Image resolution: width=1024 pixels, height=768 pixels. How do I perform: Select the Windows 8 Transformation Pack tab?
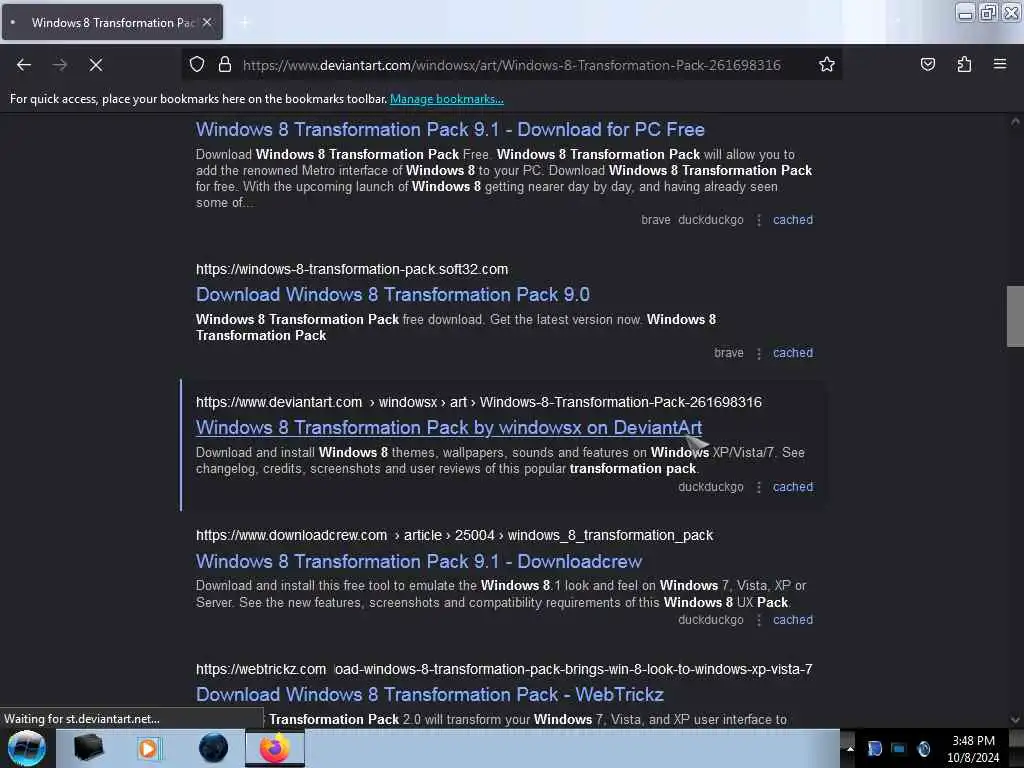pyautogui.click(x=112, y=22)
